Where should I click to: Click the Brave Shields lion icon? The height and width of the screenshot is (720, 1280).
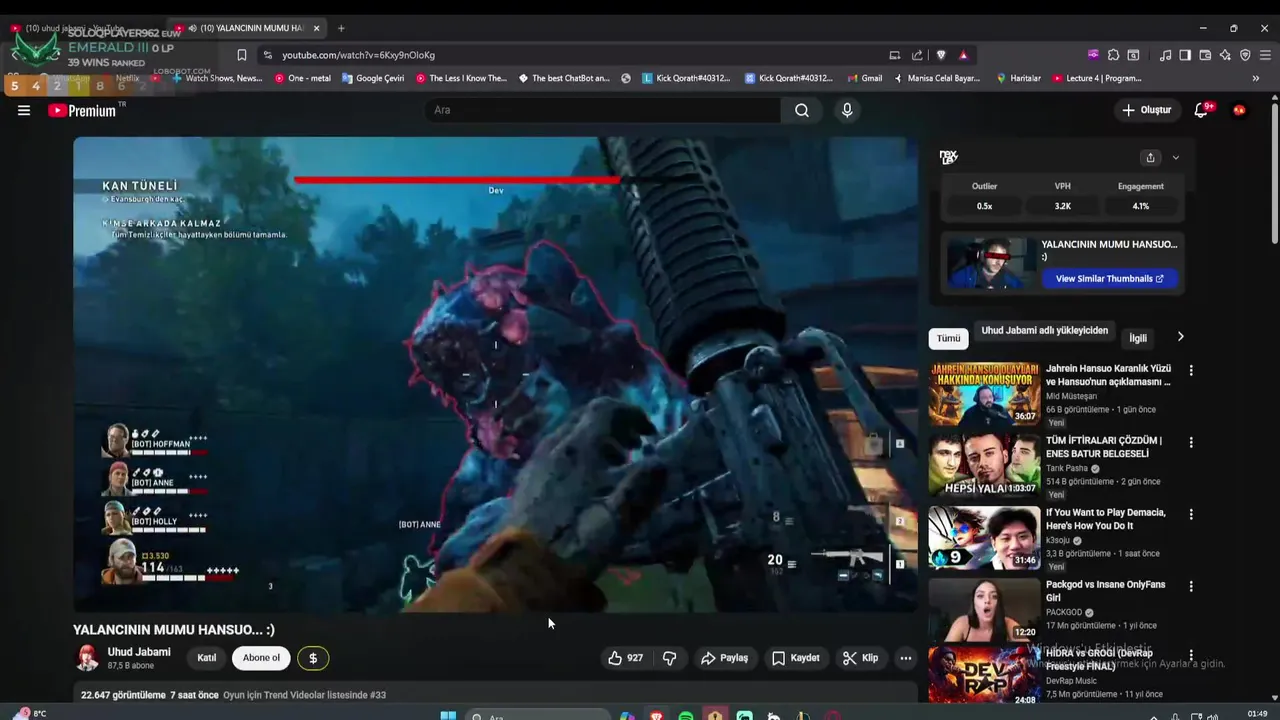click(941, 55)
